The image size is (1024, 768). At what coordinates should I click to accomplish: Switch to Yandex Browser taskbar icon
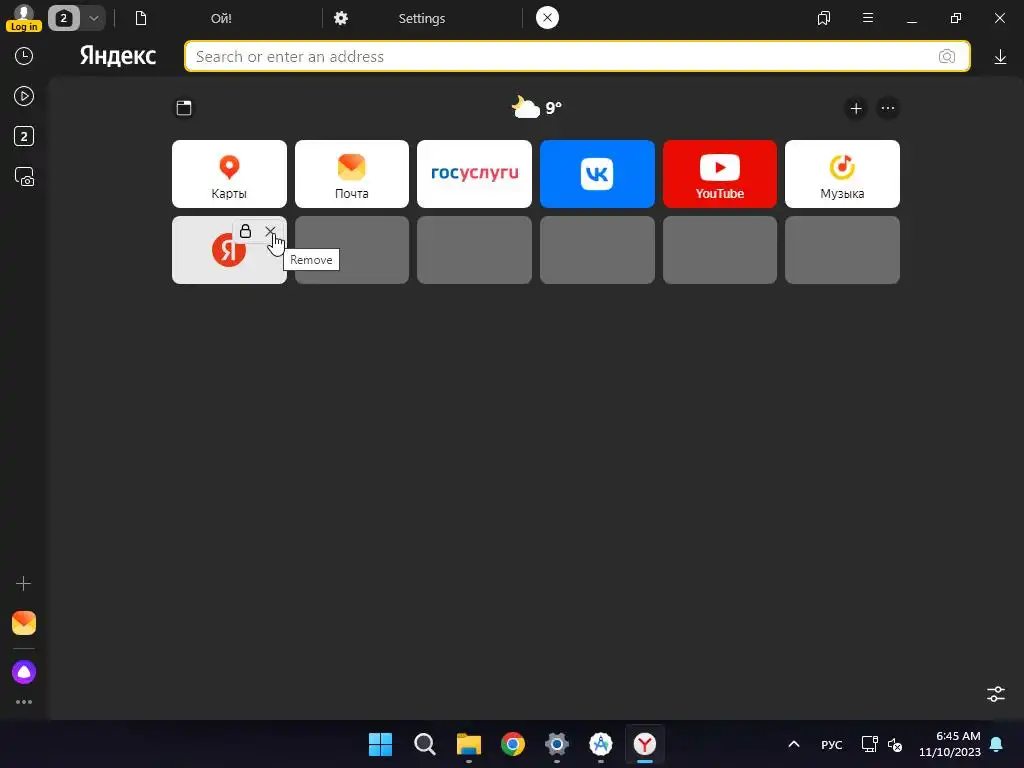click(645, 744)
